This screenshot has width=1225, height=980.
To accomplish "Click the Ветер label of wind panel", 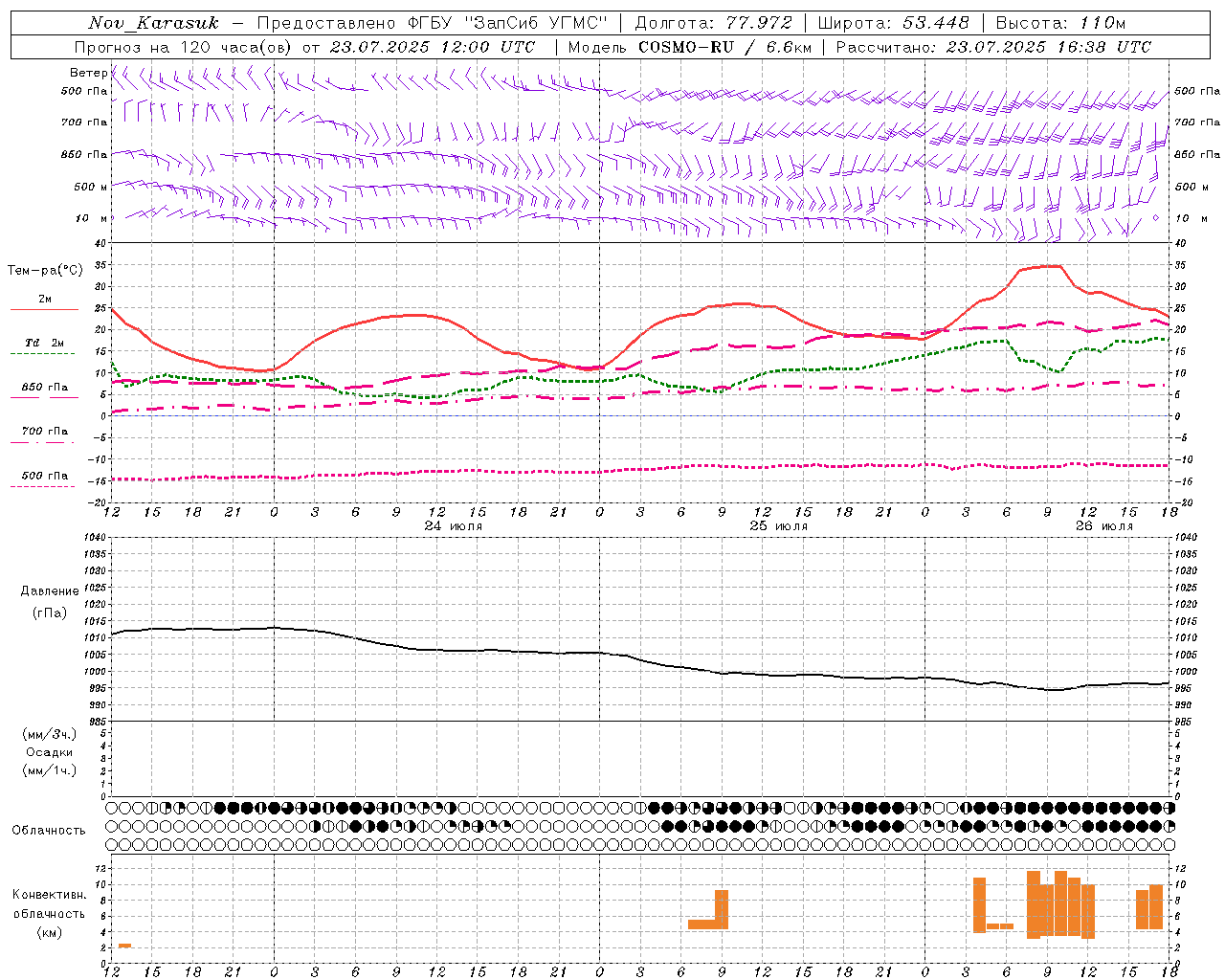I will click(88, 73).
